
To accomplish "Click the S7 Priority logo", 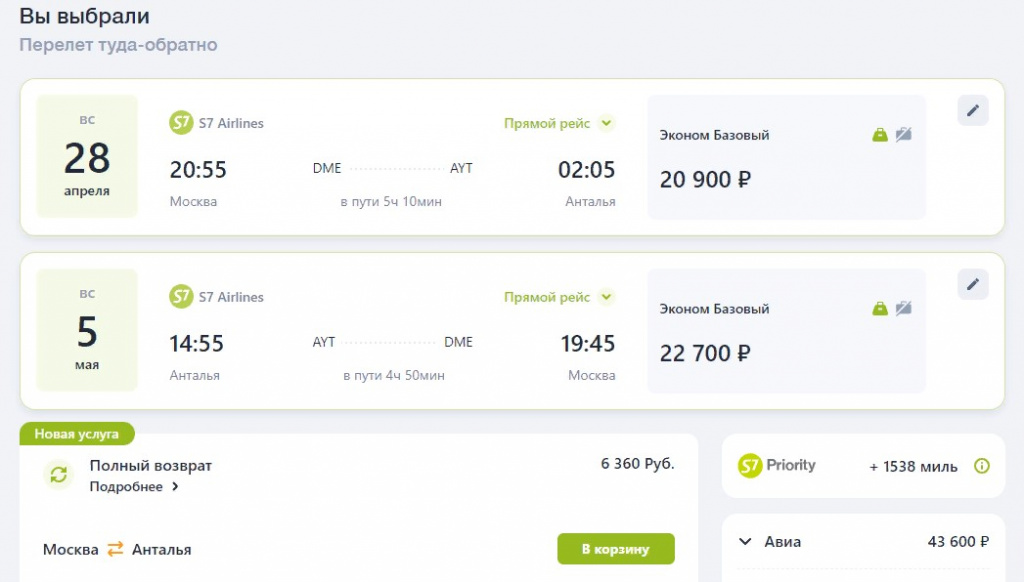I will point(777,465).
